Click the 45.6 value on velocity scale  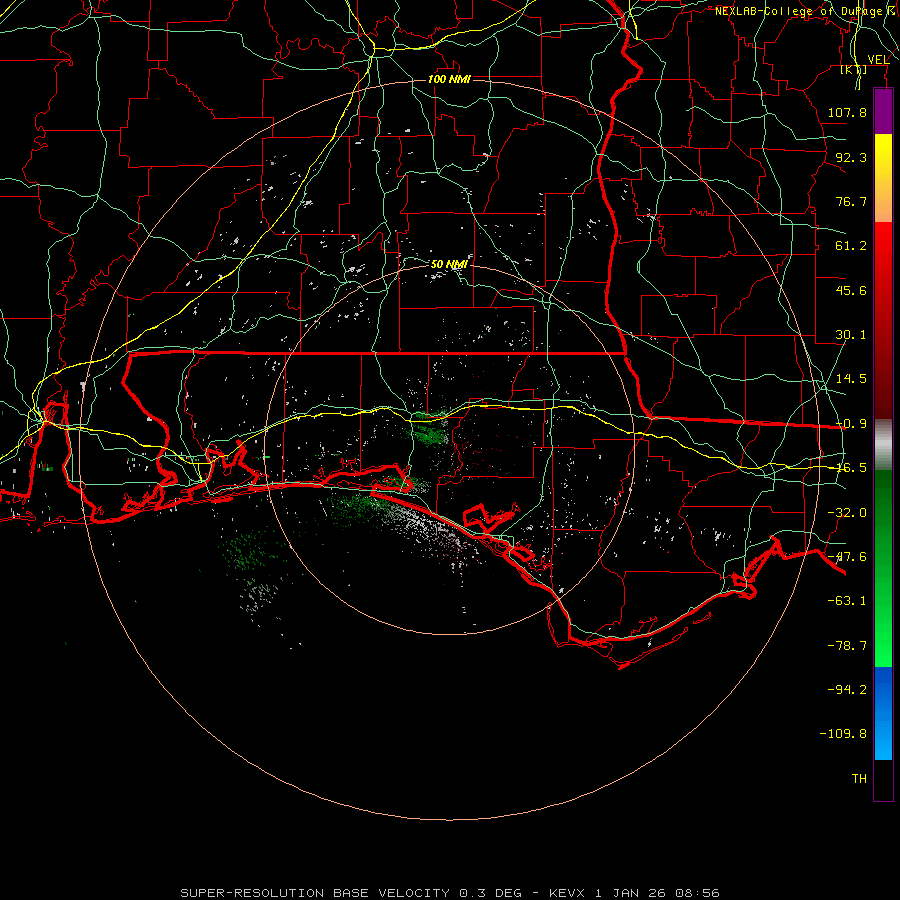(x=851, y=290)
